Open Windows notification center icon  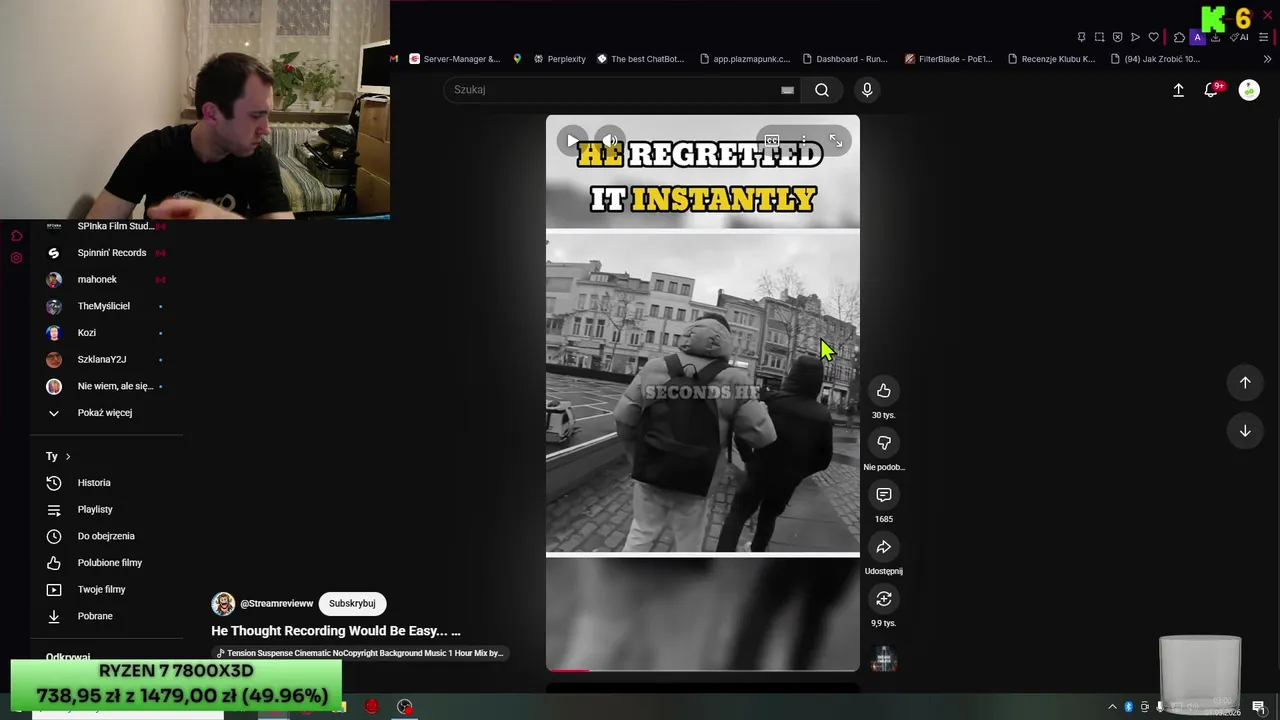tap(1259, 707)
